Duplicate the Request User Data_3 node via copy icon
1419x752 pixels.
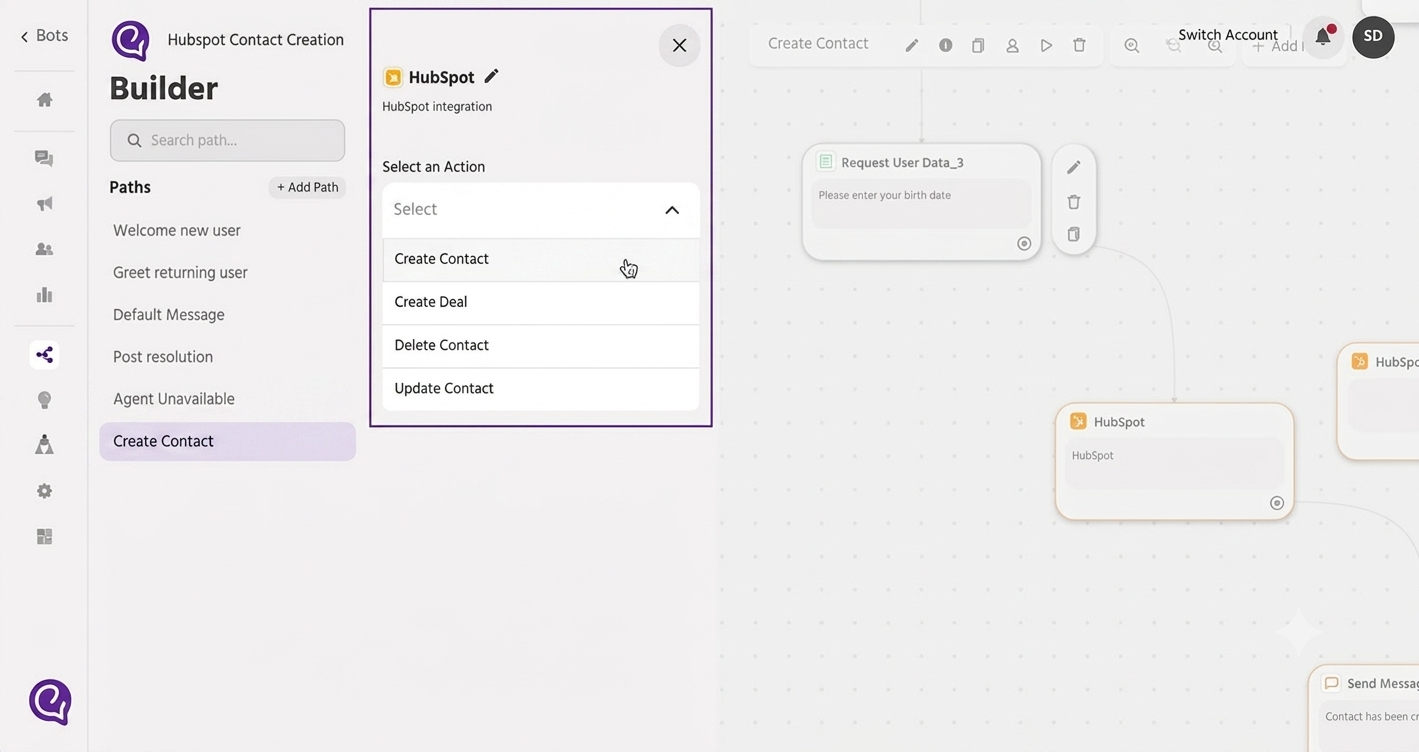(1073, 235)
